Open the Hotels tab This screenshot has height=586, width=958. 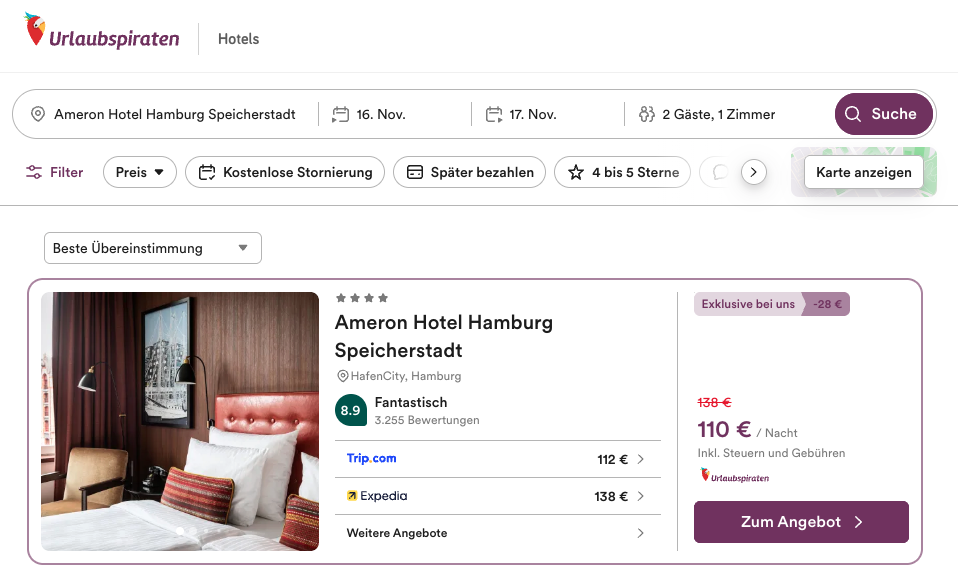[x=238, y=39]
